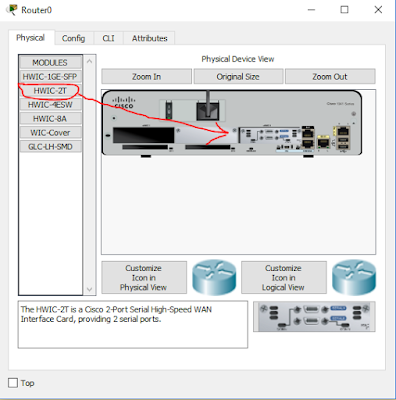396x400 pixels.
Task: Click the Zoom In button
Action: point(147,77)
